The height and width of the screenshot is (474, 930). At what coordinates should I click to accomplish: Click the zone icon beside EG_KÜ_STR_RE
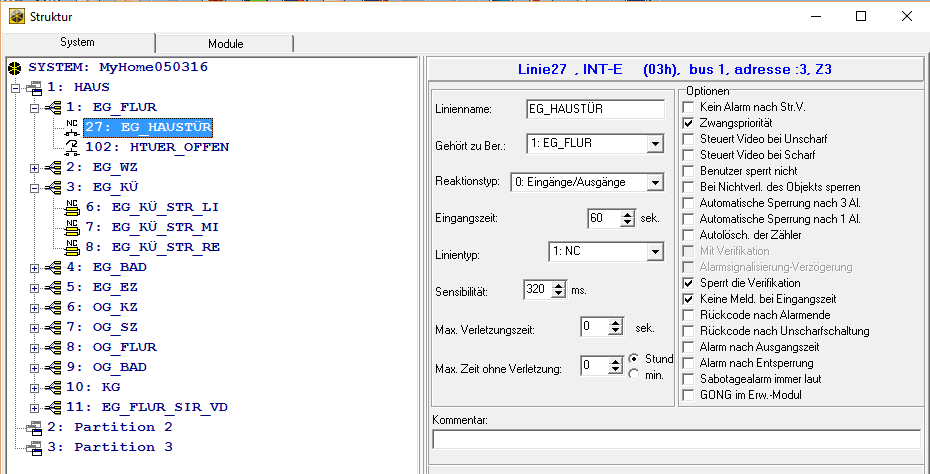tap(72, 247)
